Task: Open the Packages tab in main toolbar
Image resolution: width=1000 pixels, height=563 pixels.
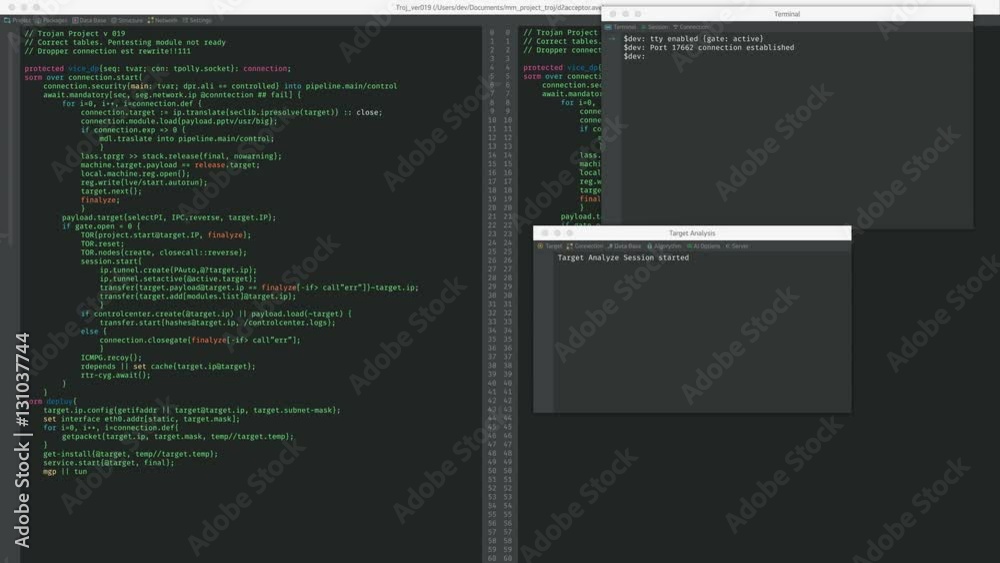Action: (50, 20)
